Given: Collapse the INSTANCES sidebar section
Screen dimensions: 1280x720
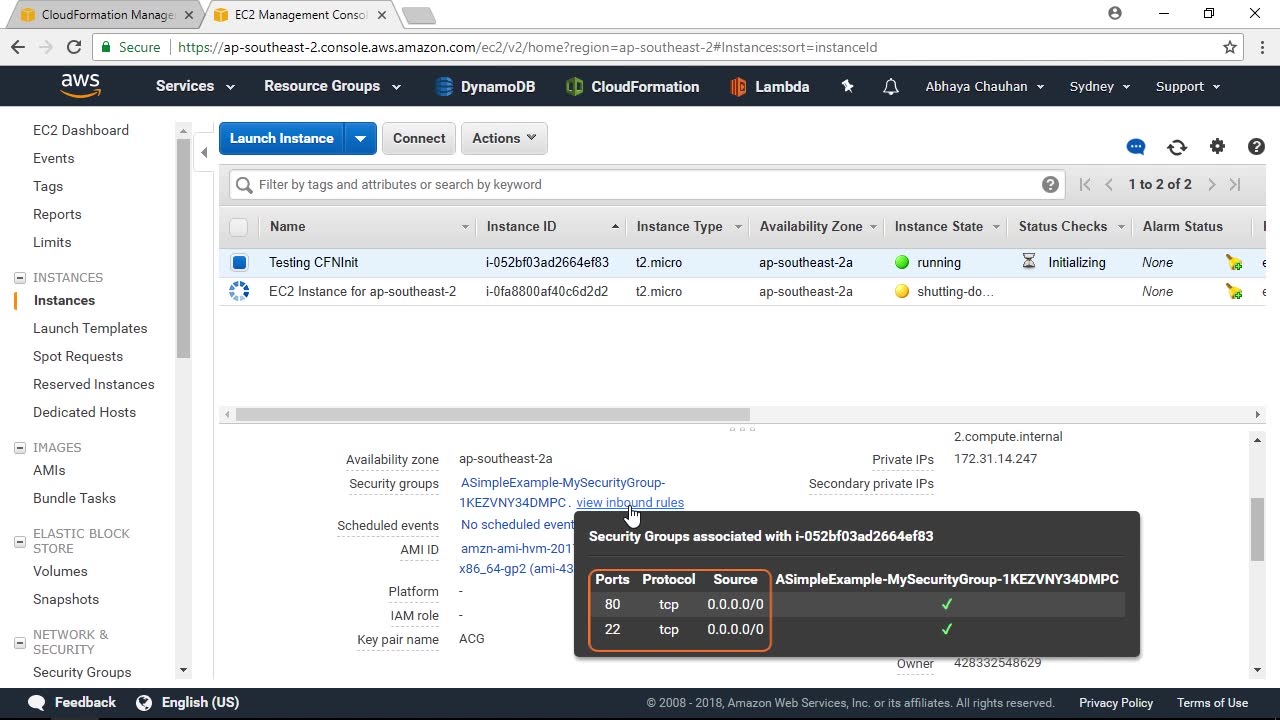Looking at the screenshot, I should point(19,278).
